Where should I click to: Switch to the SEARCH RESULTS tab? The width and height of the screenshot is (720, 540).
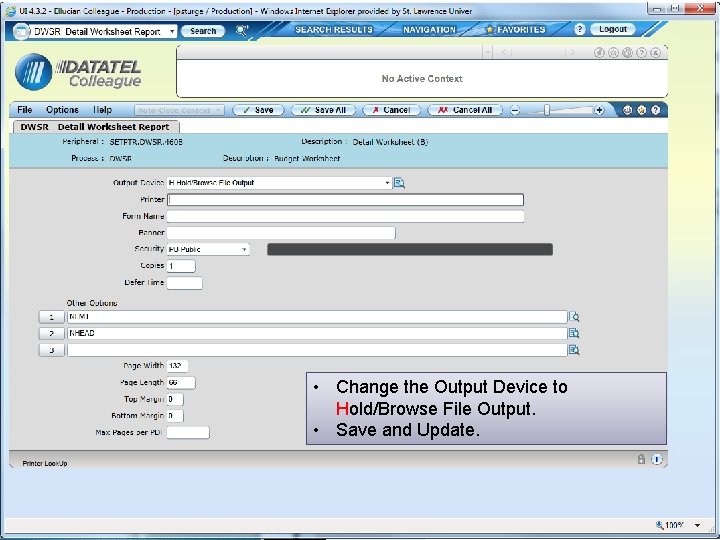[x=334, y=30]
